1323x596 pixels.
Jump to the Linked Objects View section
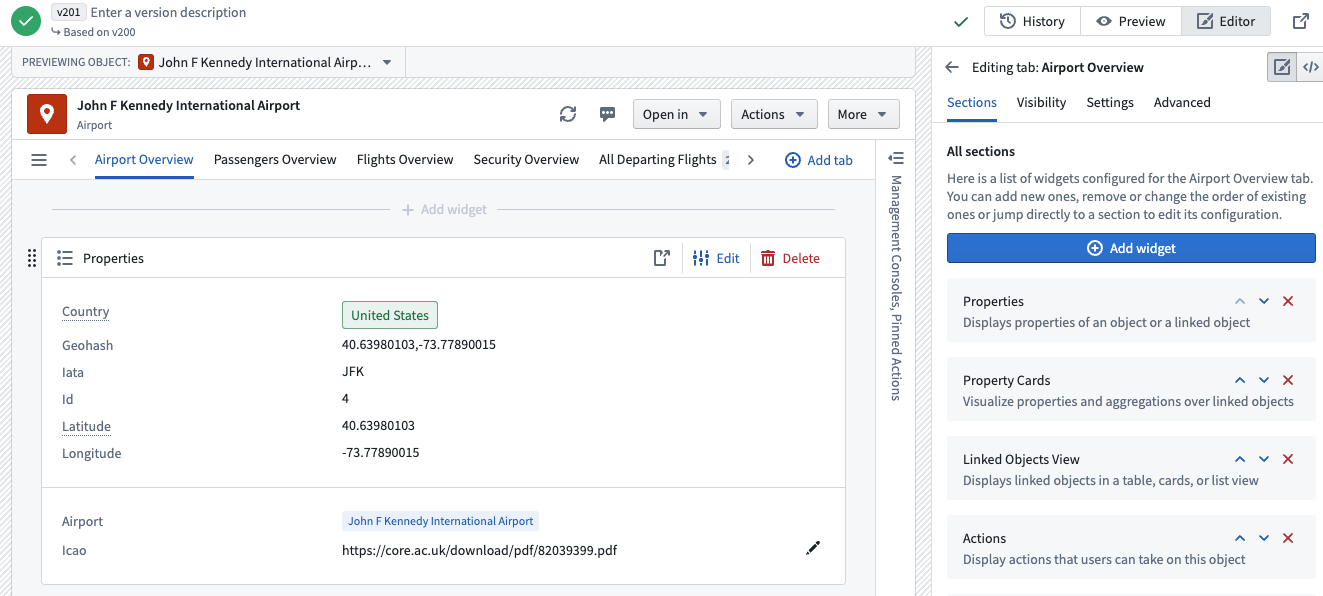coord(1131,469)
